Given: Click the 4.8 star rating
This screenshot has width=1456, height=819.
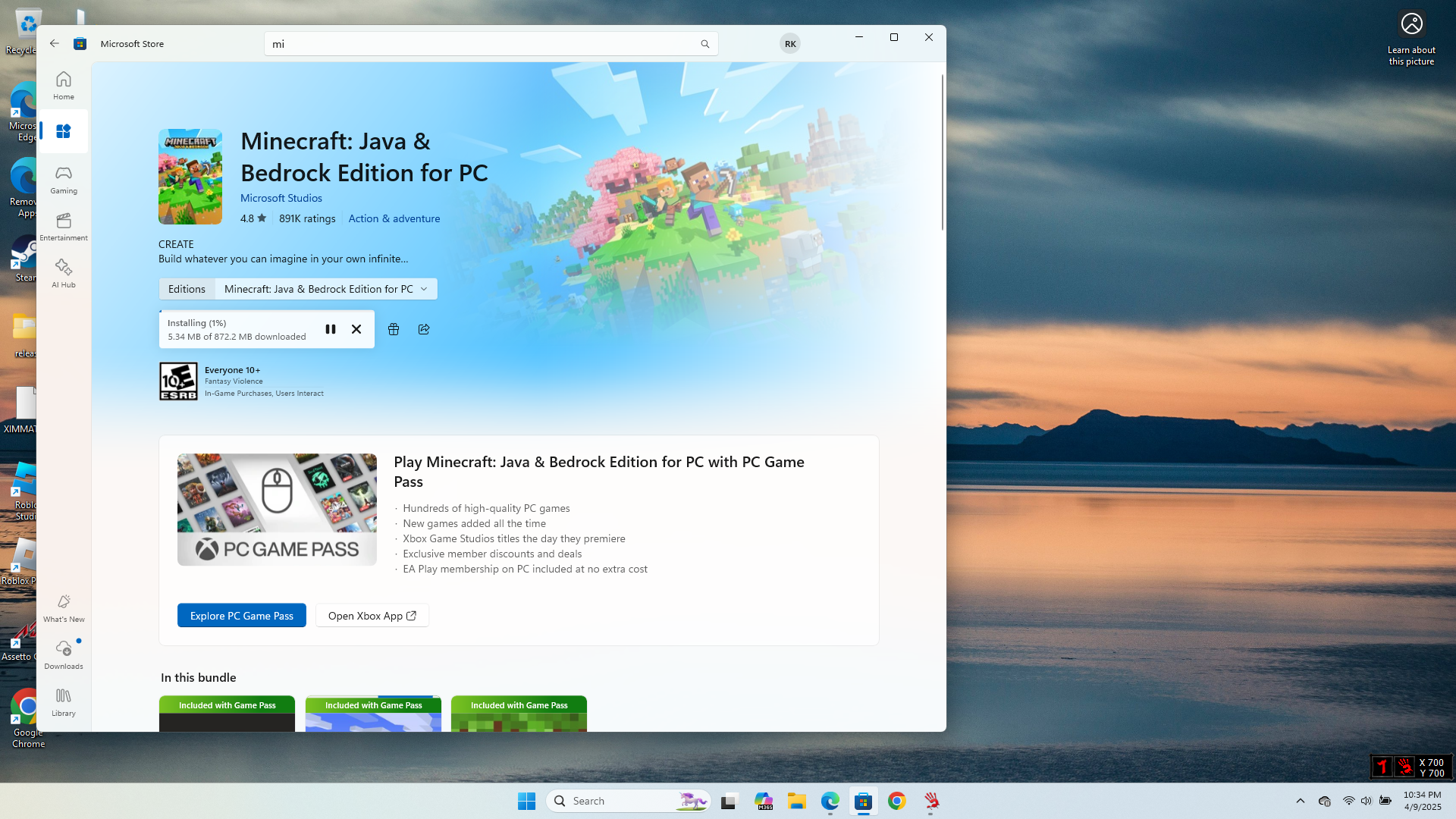Looking at the screenshot, I should pos(253,218).
